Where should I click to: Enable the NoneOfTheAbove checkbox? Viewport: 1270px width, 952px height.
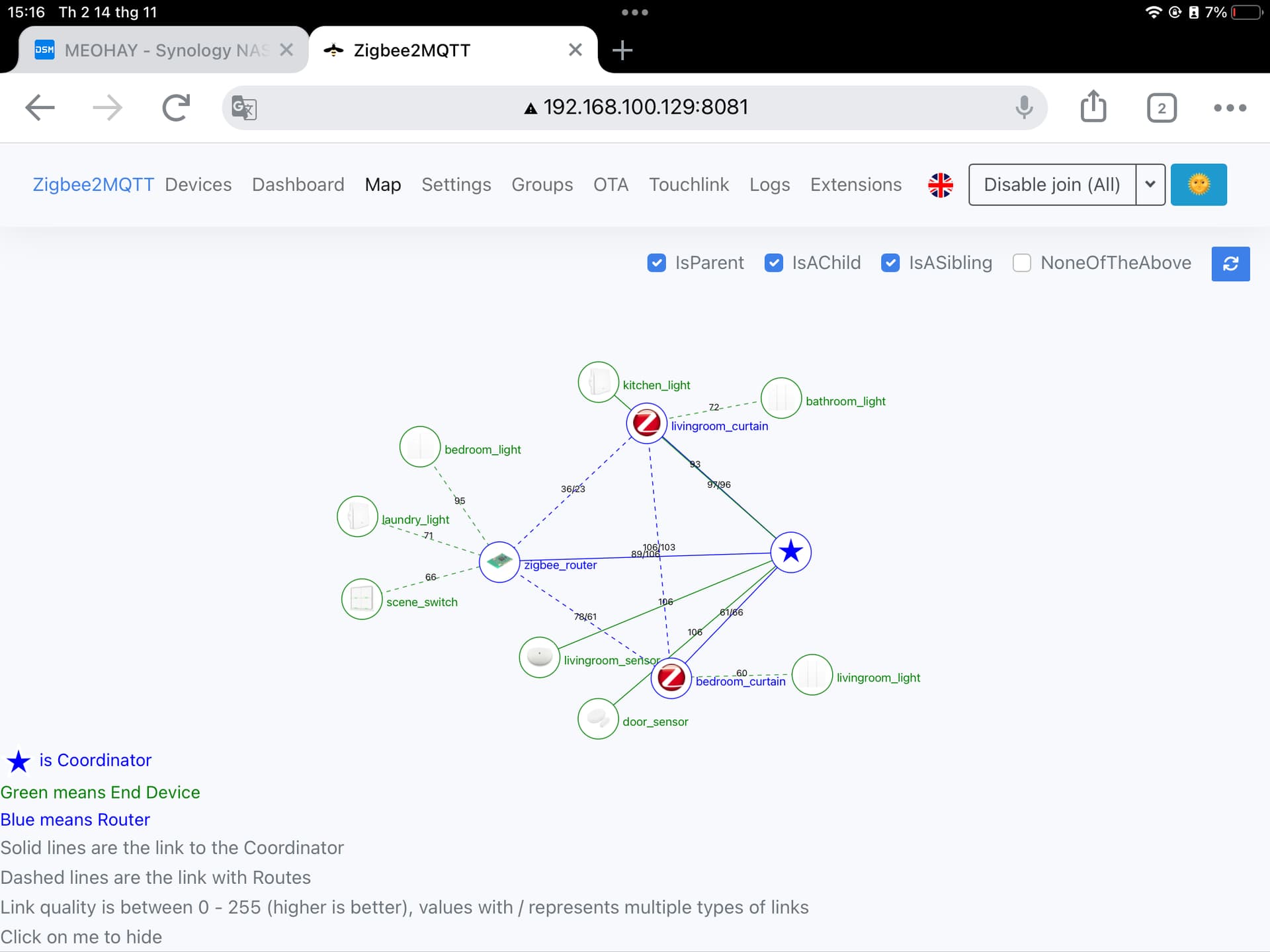1021,263
